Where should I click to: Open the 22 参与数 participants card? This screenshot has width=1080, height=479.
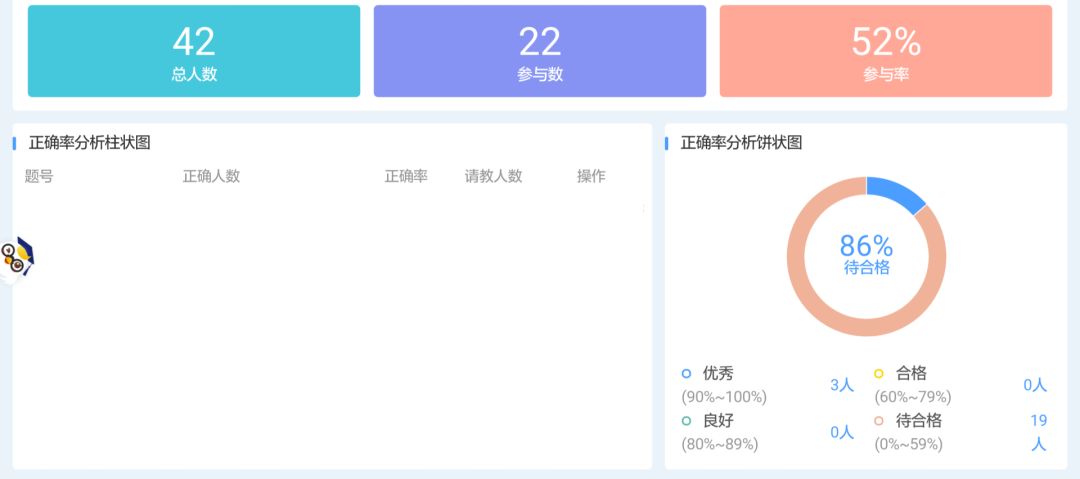(540, 51)
